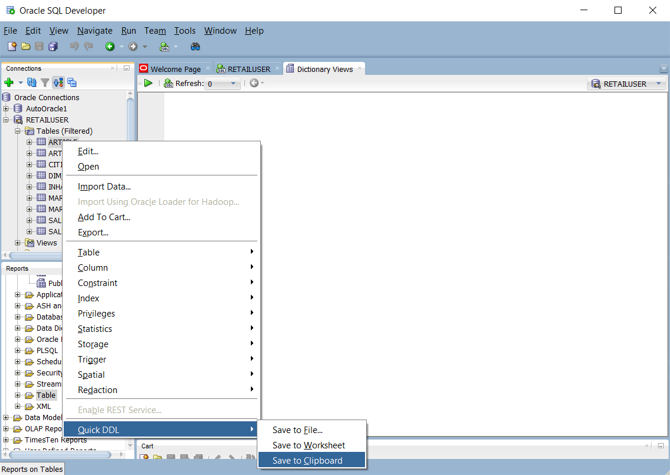Choose Export... from the context menu
Image resolution: width=670 pixels, height=475 pixels.
point(93,232)
